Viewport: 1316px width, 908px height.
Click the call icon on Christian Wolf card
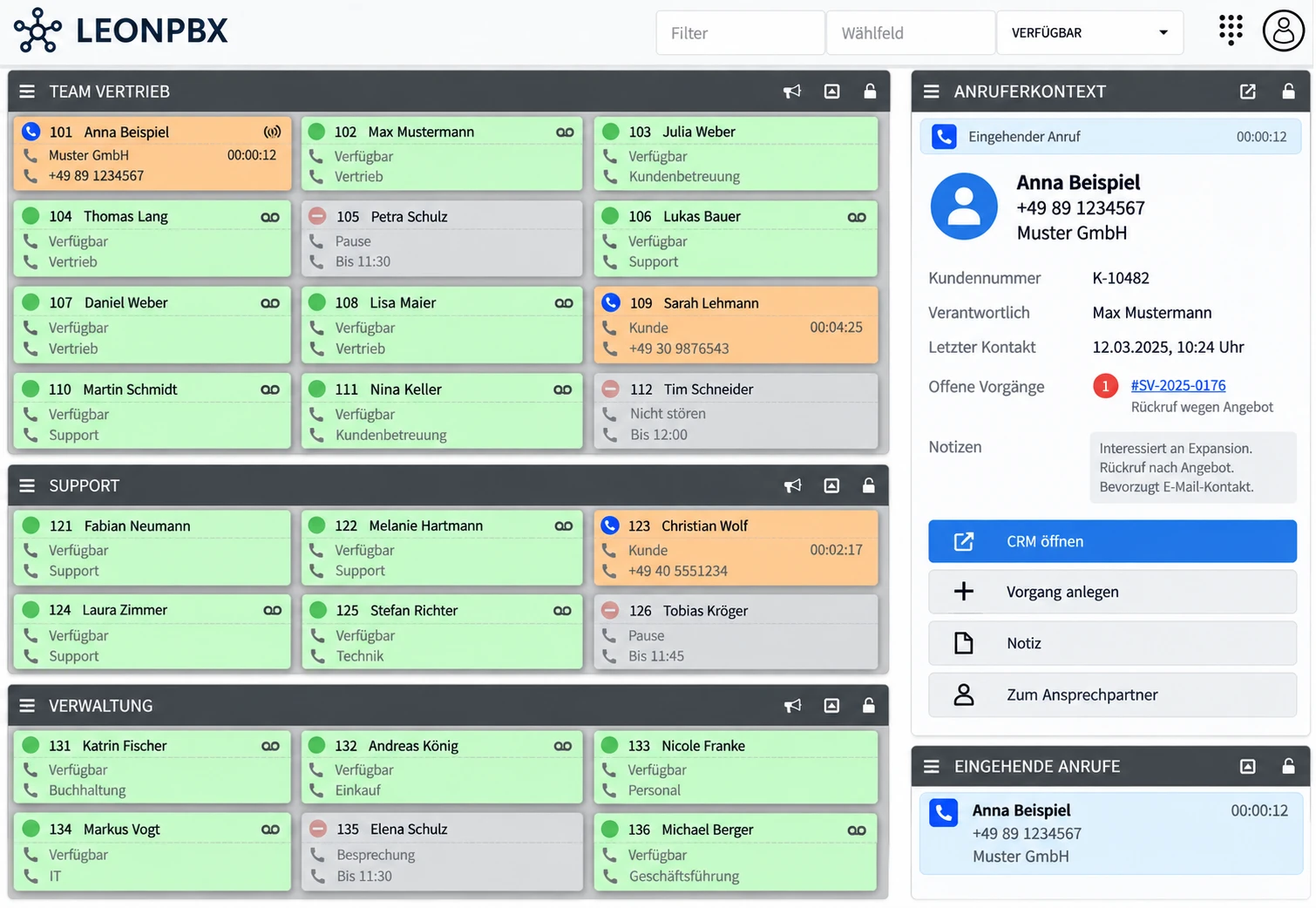pos(610,525)
